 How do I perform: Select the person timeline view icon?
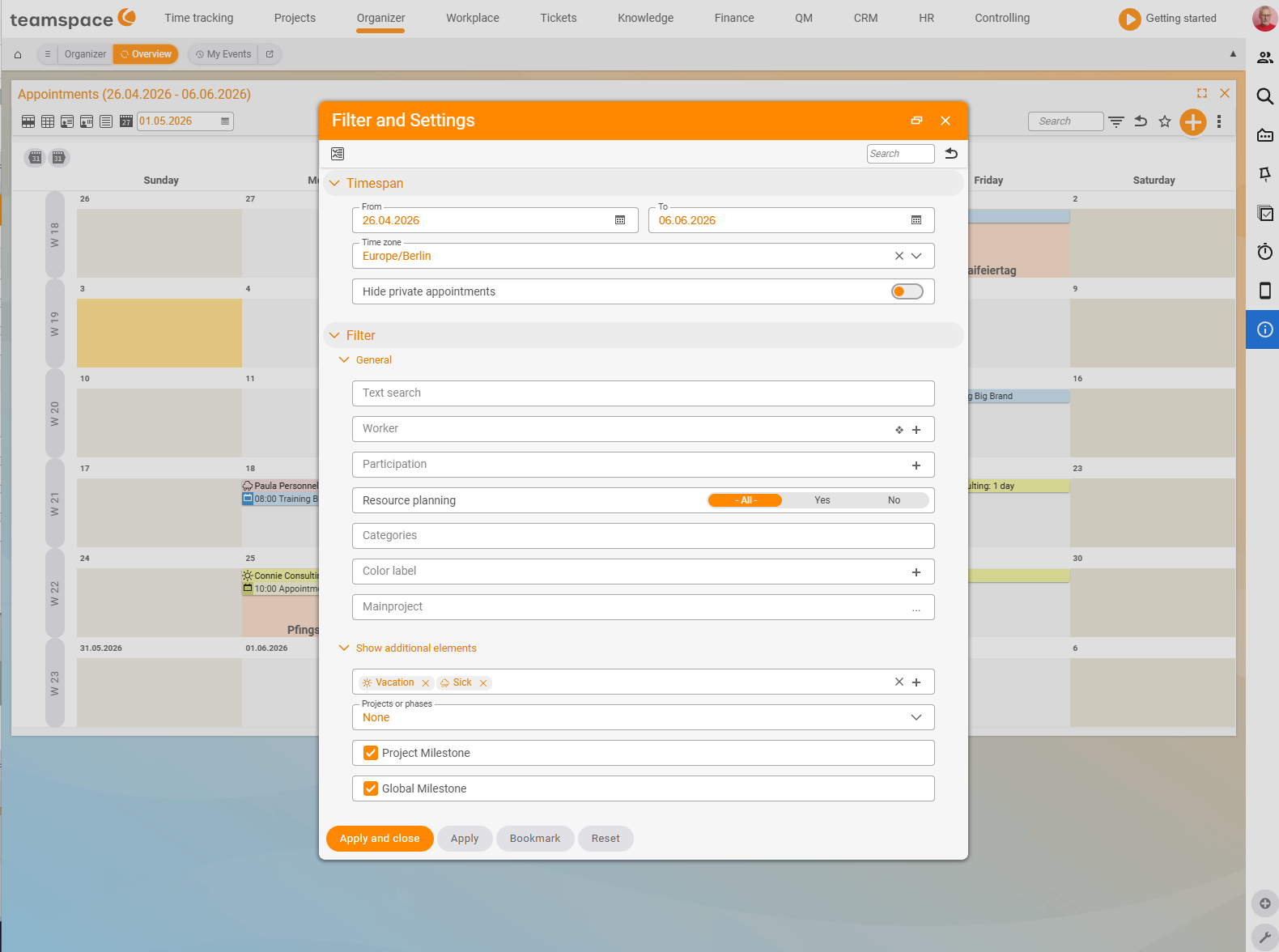(87, 121)
